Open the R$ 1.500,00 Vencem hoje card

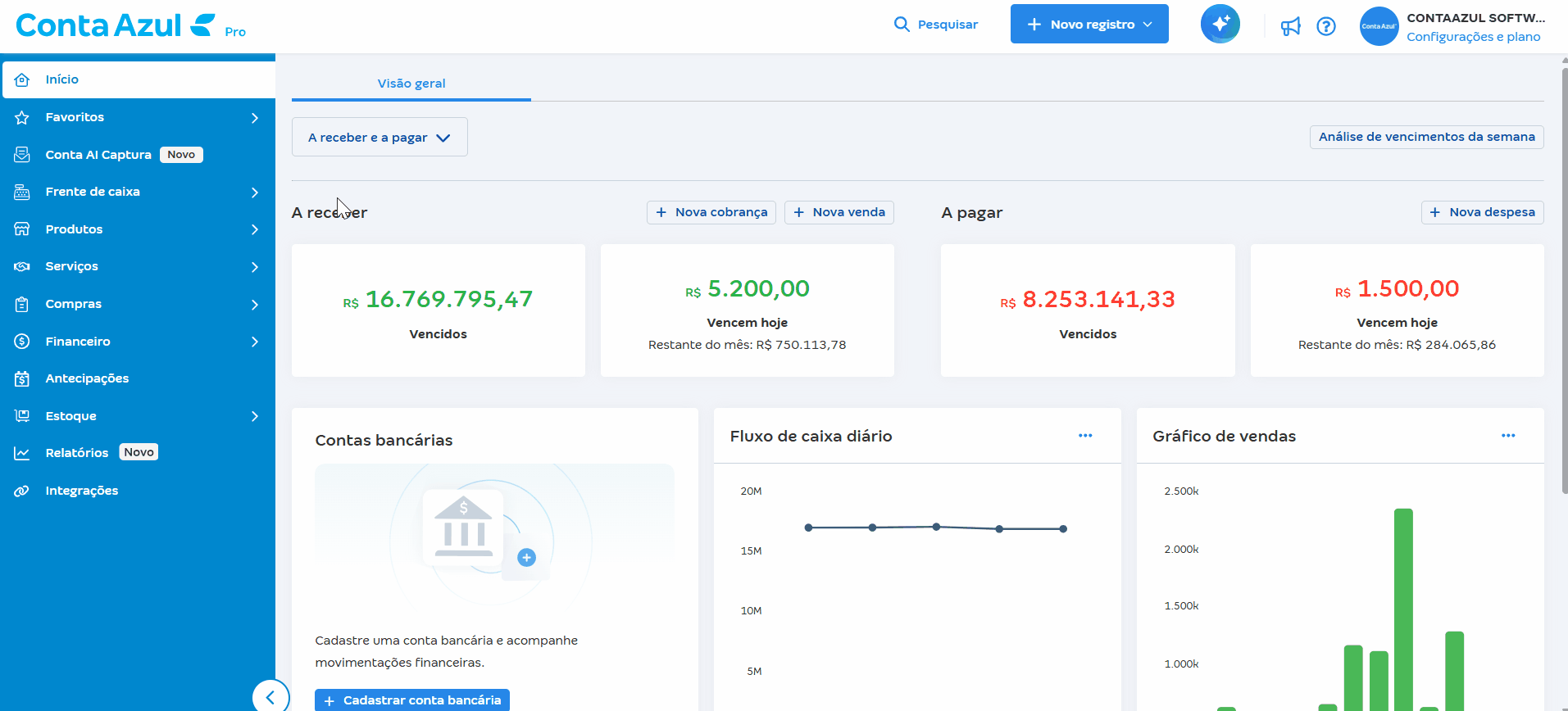[x=1398, y=310]
